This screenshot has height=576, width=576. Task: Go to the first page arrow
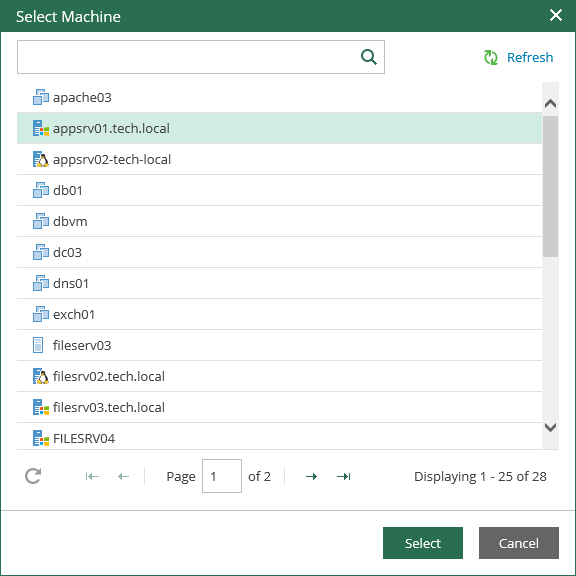tap(92, 476)
